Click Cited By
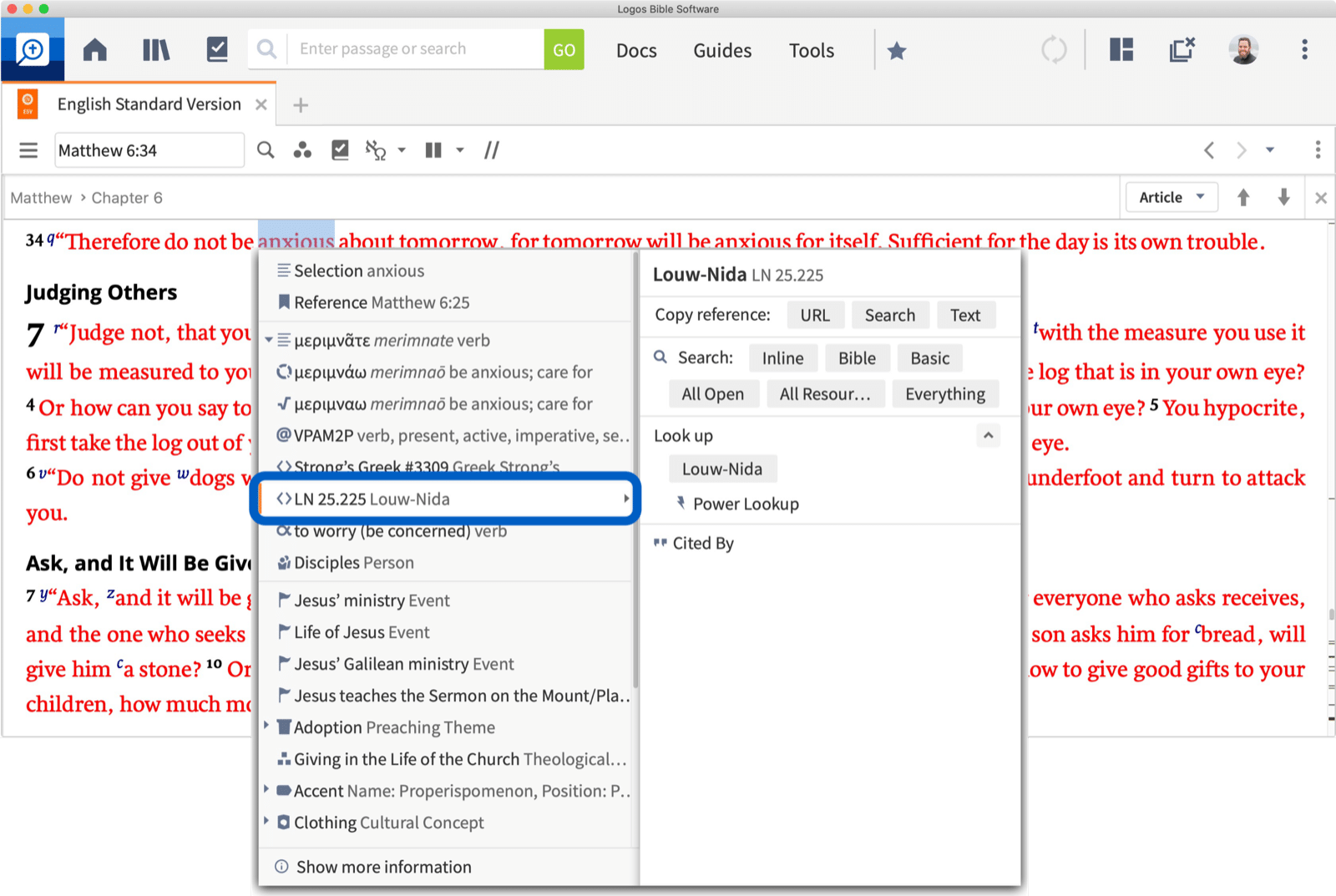Viewport: 1336px width, 896px height. point(693,543)
